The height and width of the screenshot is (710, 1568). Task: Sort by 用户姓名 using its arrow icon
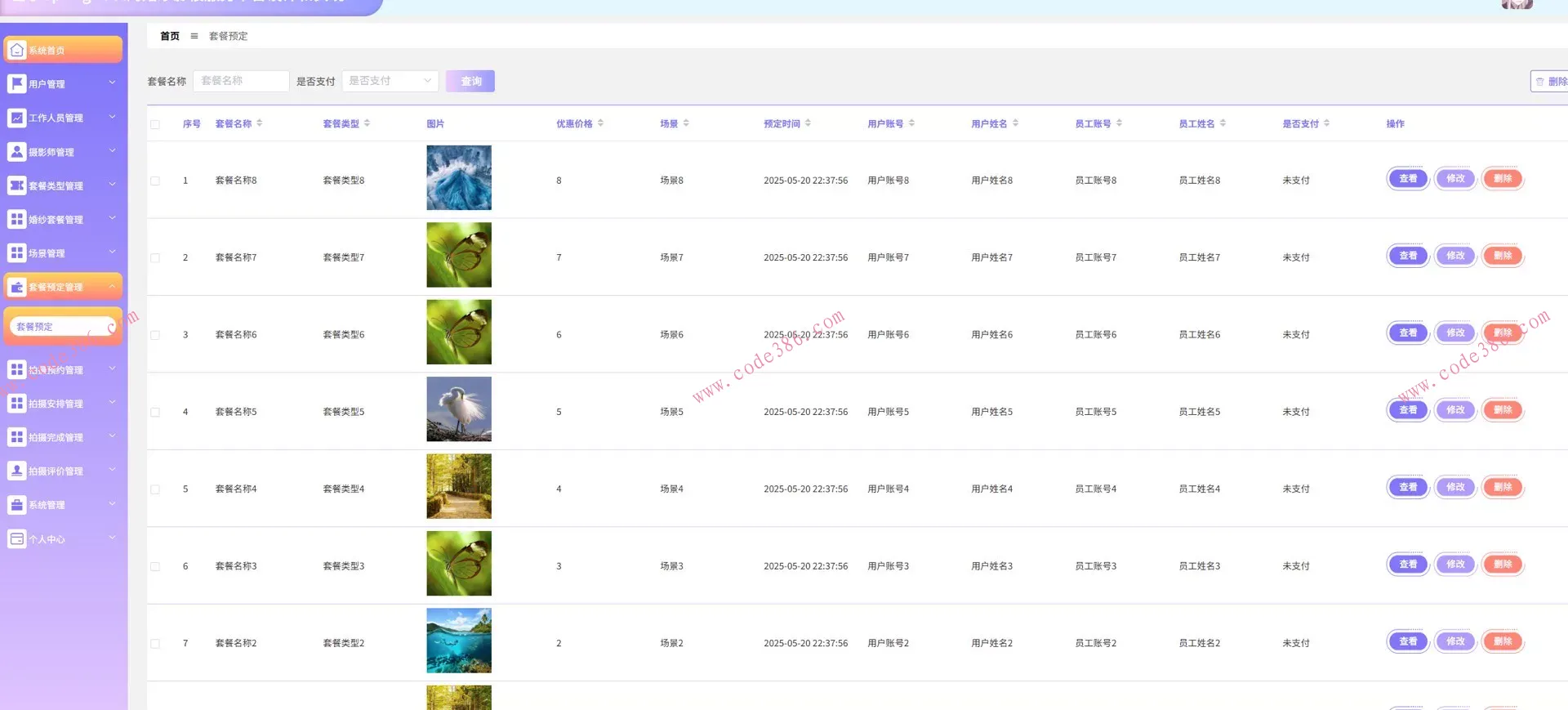pyautogui.click(x=1016, y=123)
